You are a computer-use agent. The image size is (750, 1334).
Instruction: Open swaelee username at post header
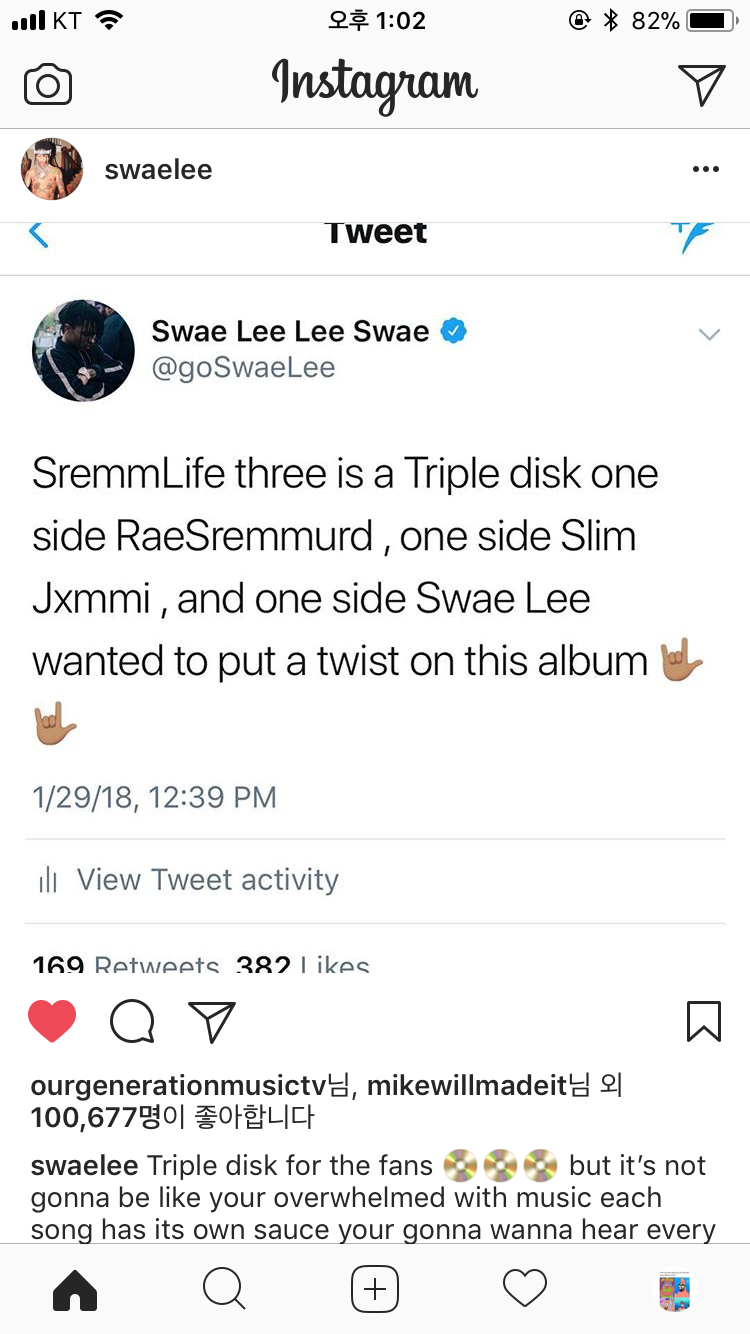click(x=158, y=170)
